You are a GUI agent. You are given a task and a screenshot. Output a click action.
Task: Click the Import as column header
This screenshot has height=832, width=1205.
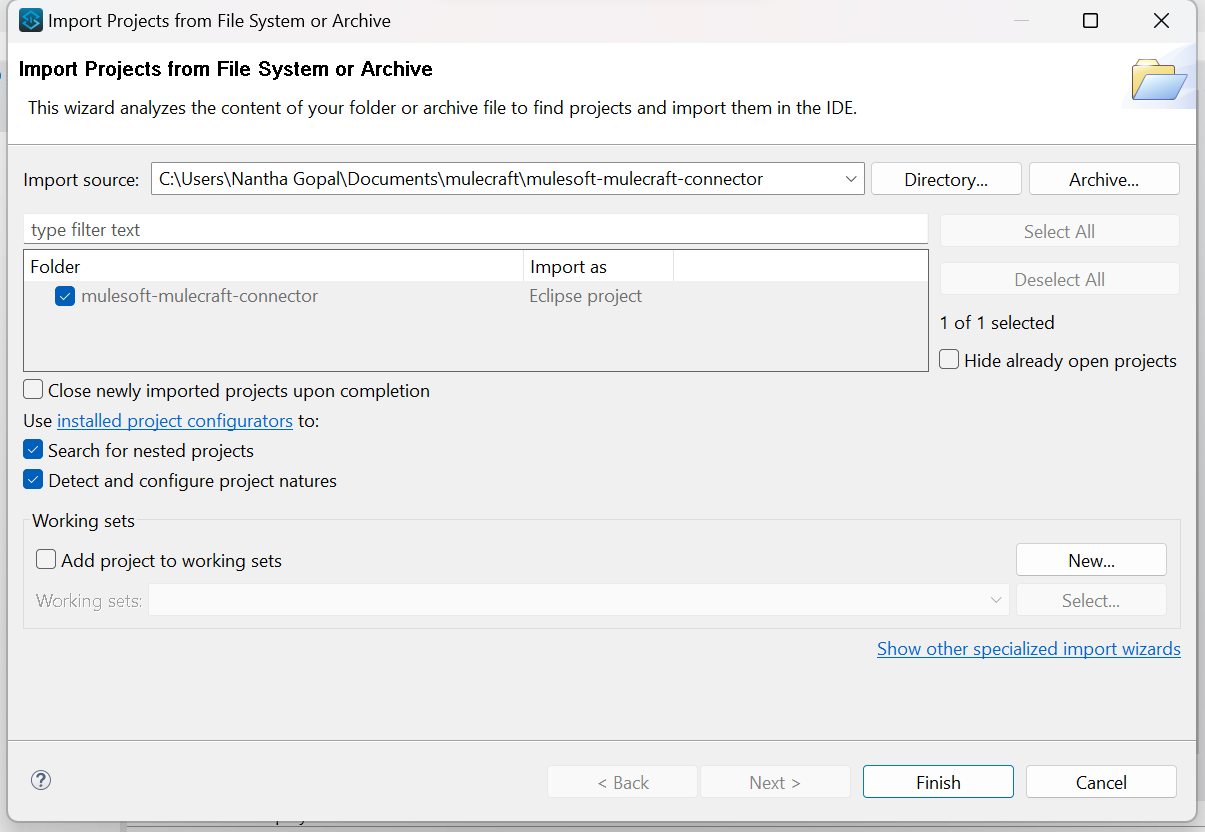pyautogui.click(x=597, y=267)
